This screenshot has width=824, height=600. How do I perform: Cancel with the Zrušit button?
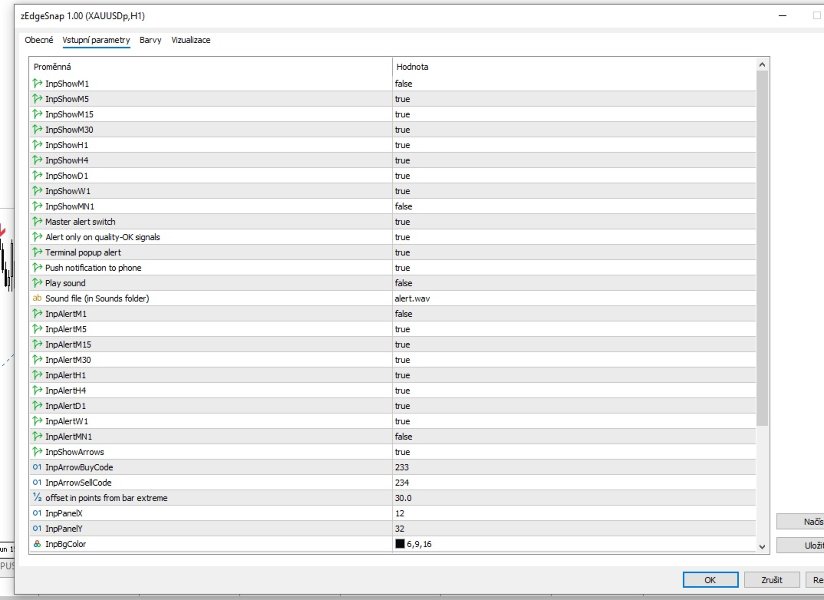pyautogui.click(x=771, y=580)
